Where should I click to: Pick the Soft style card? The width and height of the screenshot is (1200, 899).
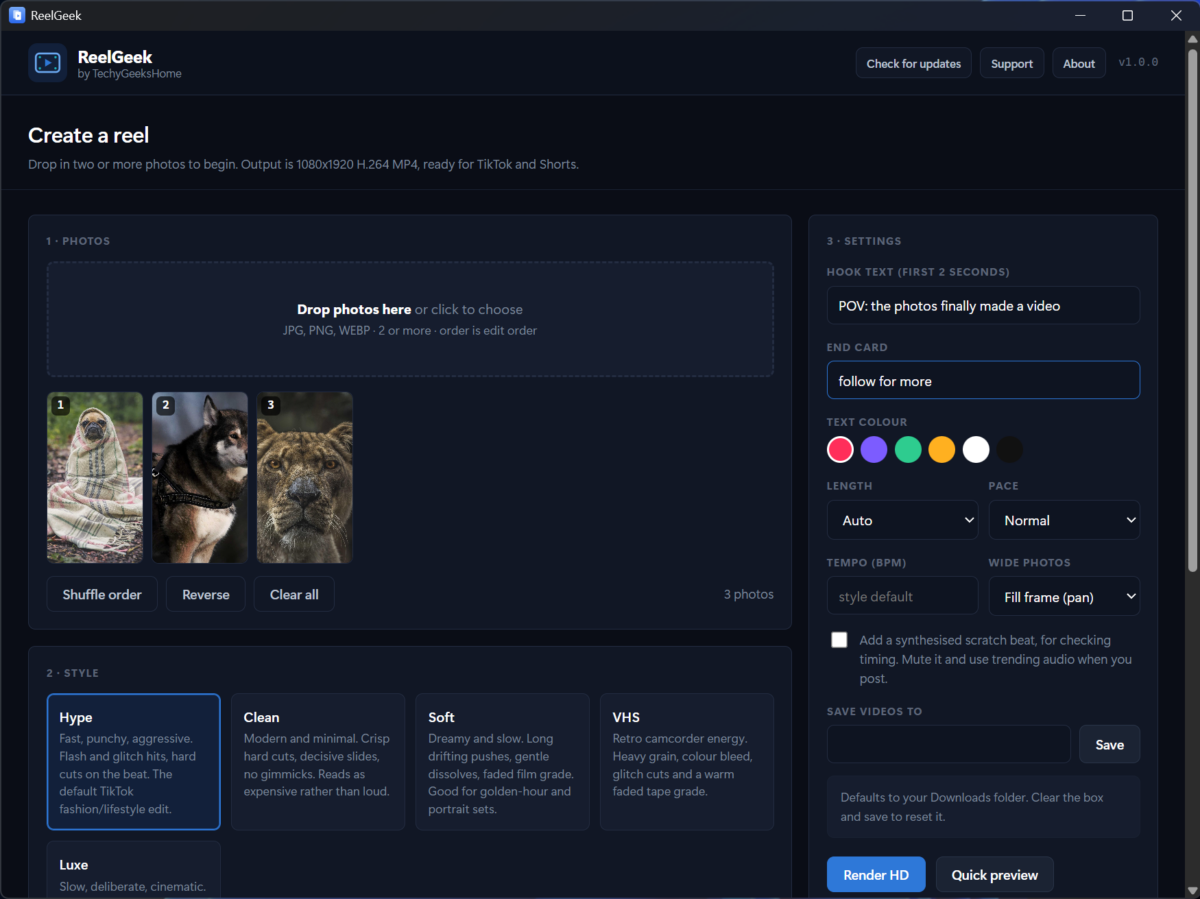[502, 761]
